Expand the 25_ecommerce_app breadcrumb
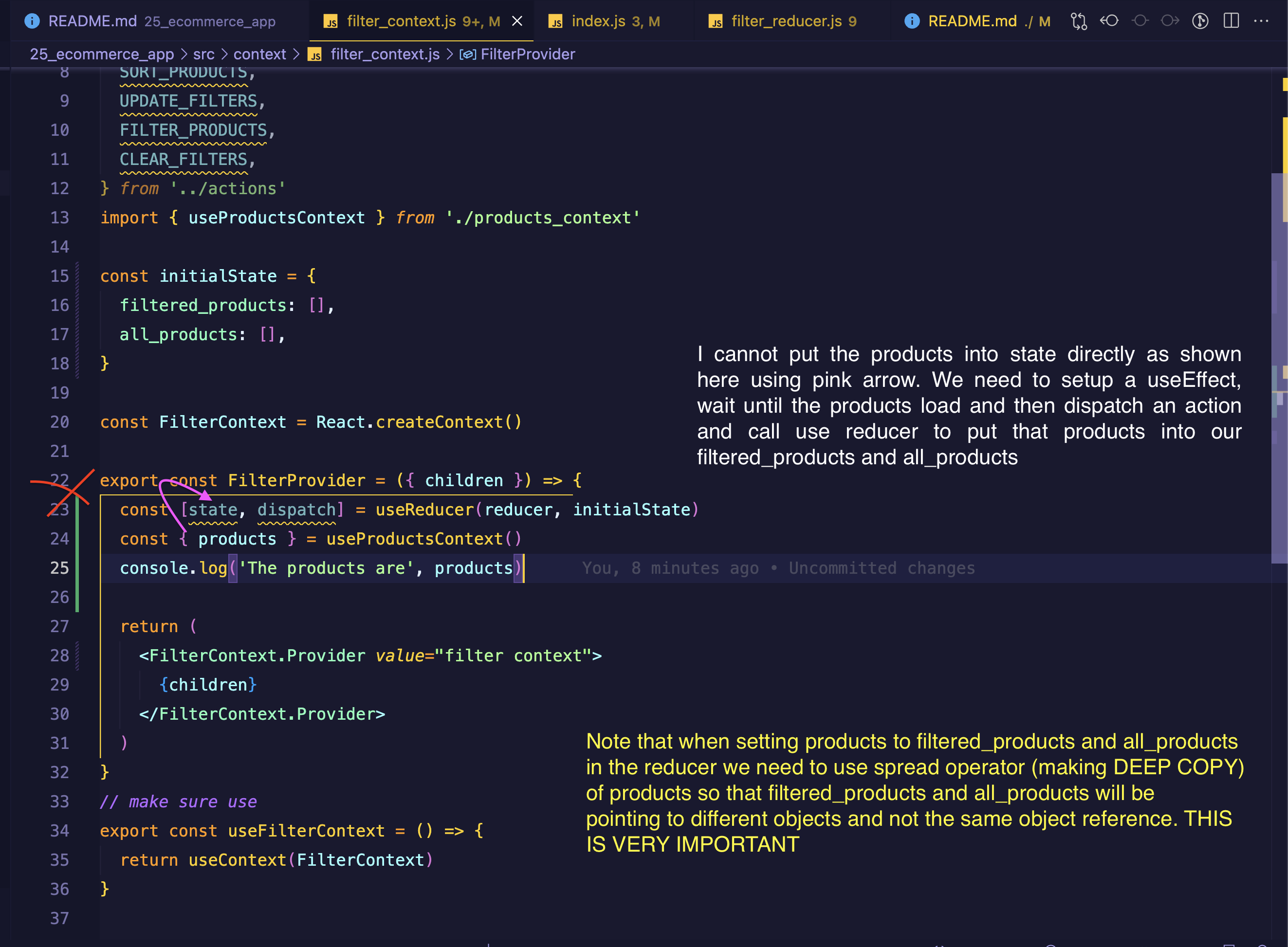The image size is (1288, 947). [x=102, y=55]
